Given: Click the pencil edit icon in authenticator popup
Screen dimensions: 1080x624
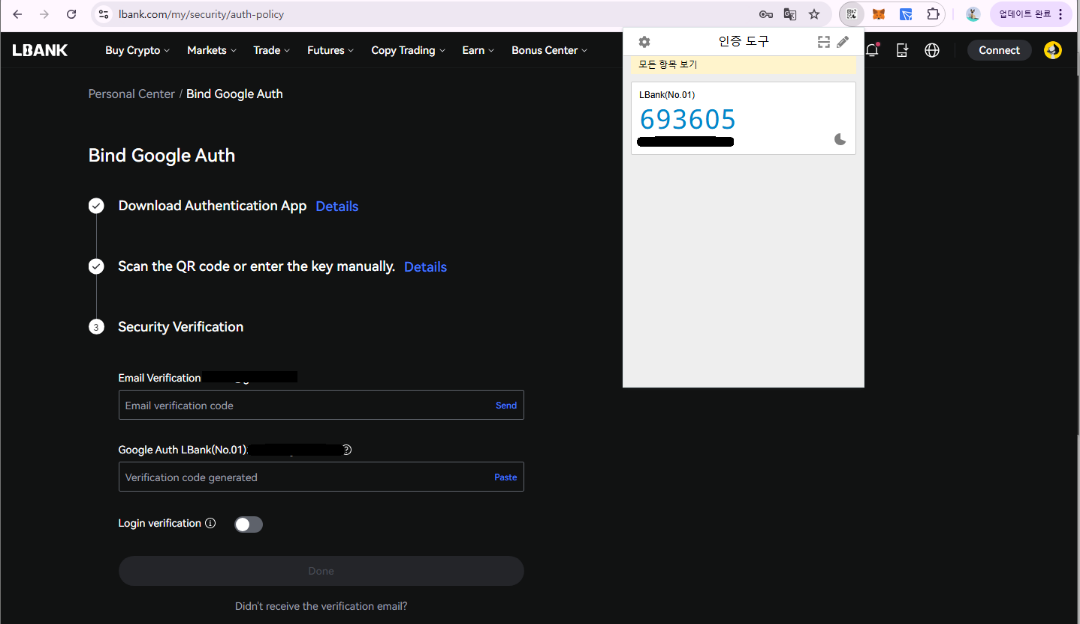Looking at the screenshot, I should point(843,42).
